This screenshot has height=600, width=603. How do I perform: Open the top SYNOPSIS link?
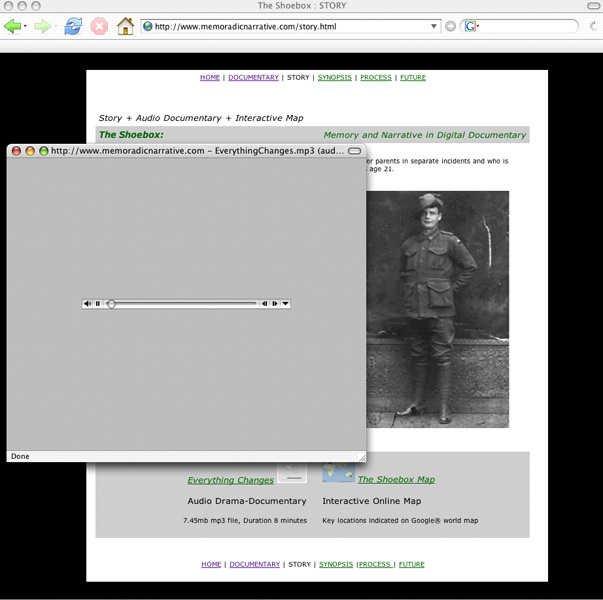point(335,77)
